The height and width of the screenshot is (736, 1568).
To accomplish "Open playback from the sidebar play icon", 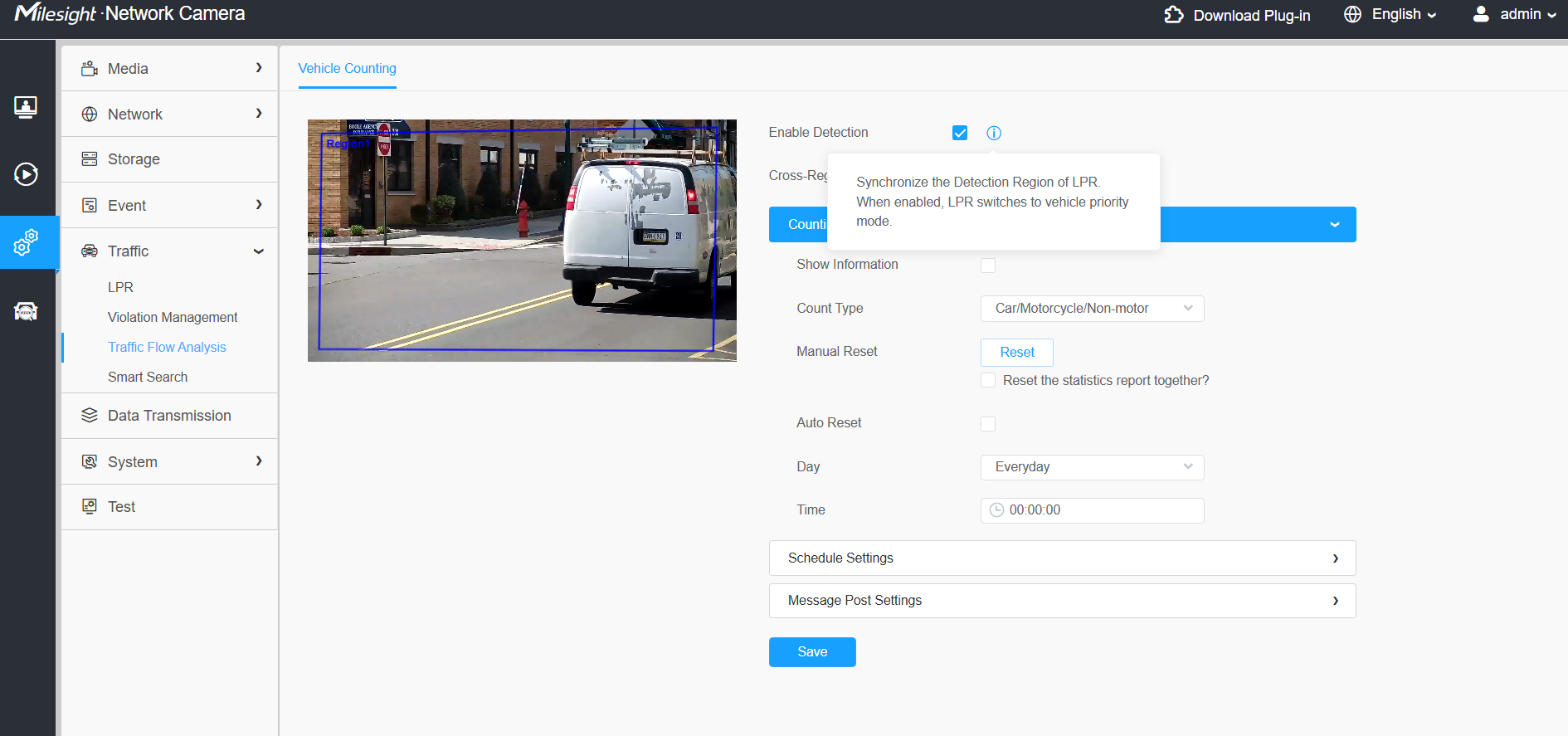I will (x=26, y=174).
